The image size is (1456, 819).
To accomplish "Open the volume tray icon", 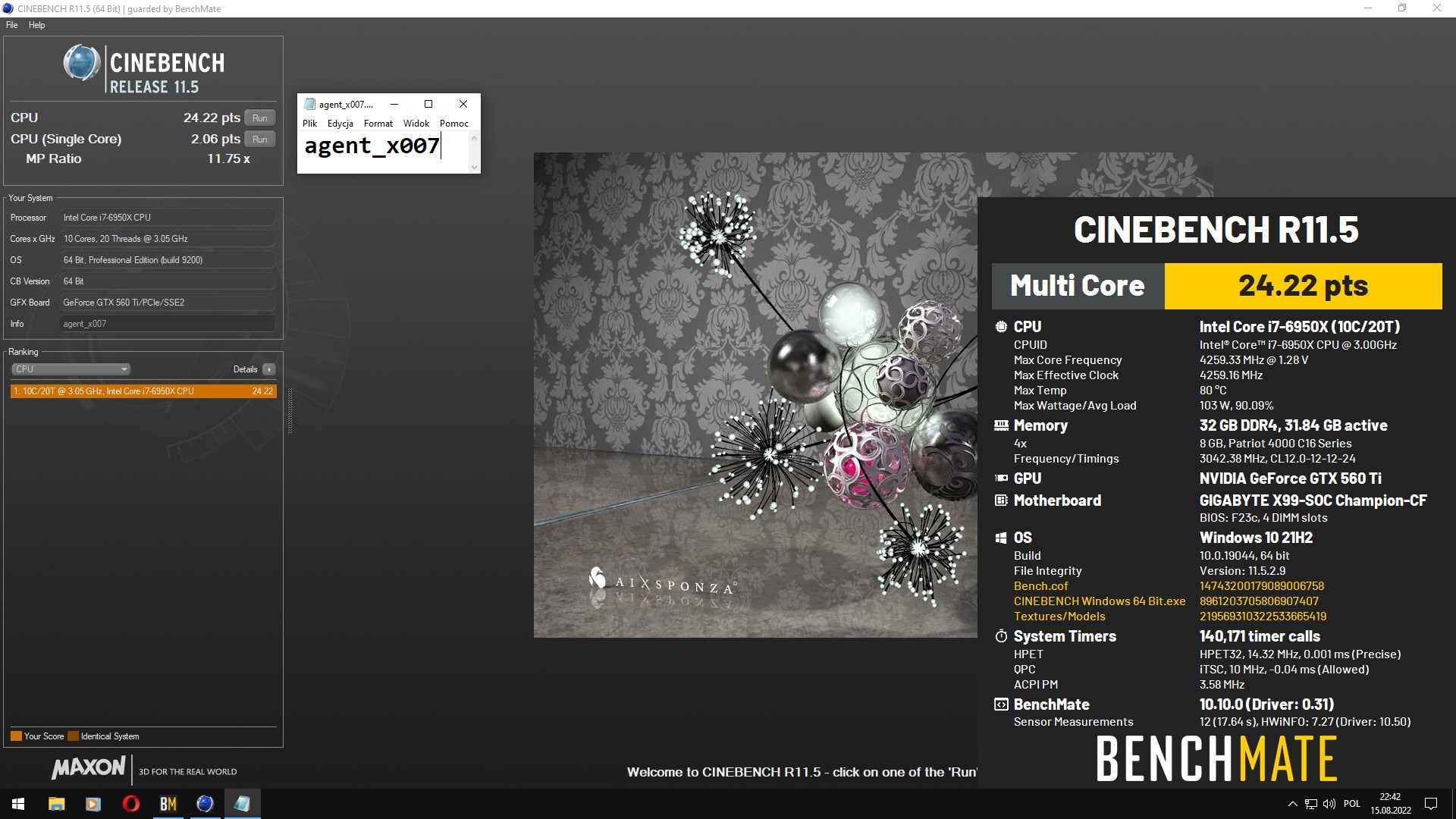I will 1329,804.
